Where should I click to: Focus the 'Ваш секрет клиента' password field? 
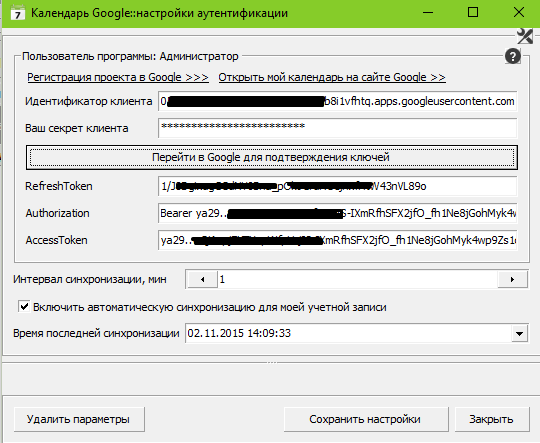(x=338, y=128)
